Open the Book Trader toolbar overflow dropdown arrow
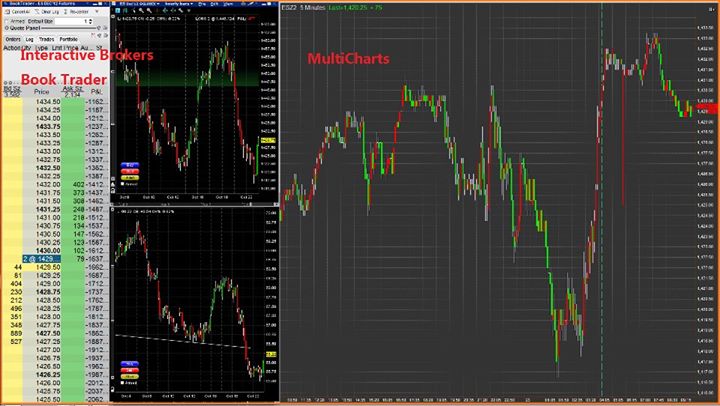 click(97, 11)
